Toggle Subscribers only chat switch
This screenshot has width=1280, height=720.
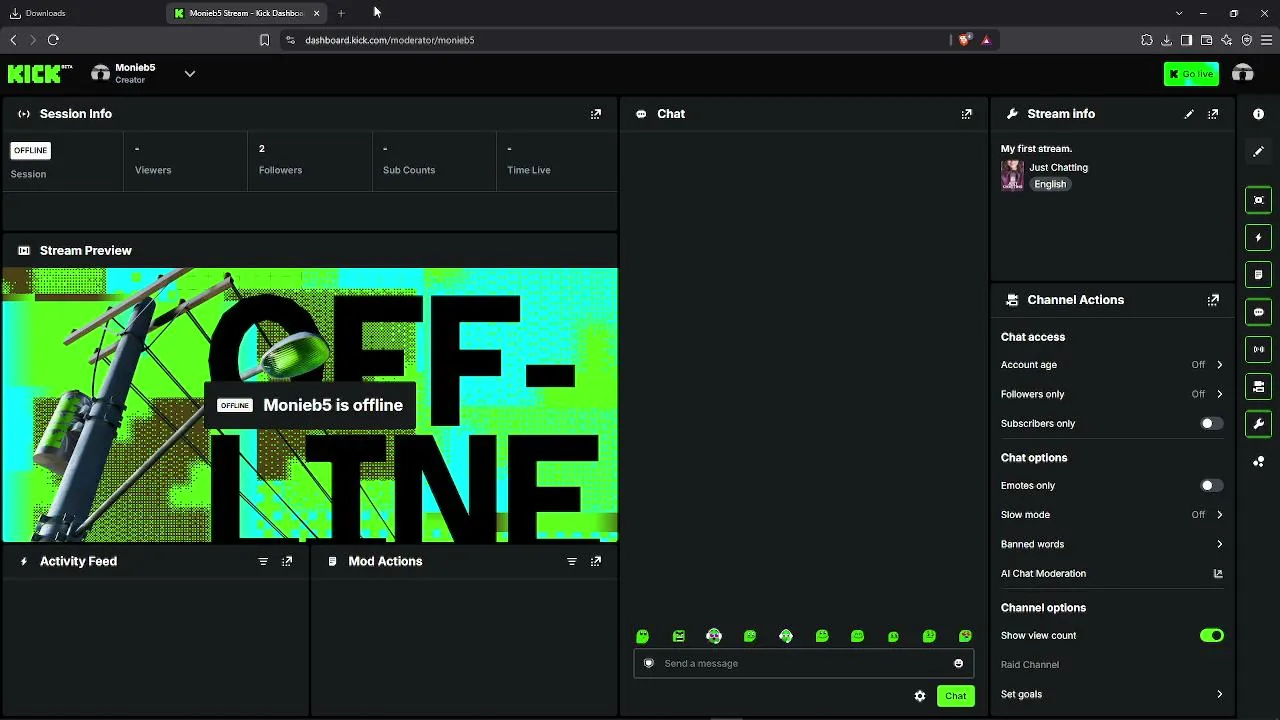1211,423
